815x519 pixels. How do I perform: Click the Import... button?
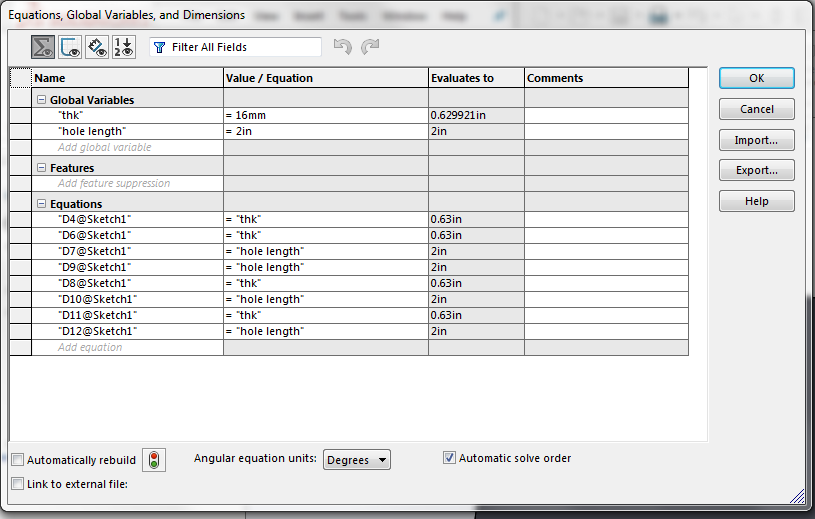pyautogui.click(x=757, y=140)
